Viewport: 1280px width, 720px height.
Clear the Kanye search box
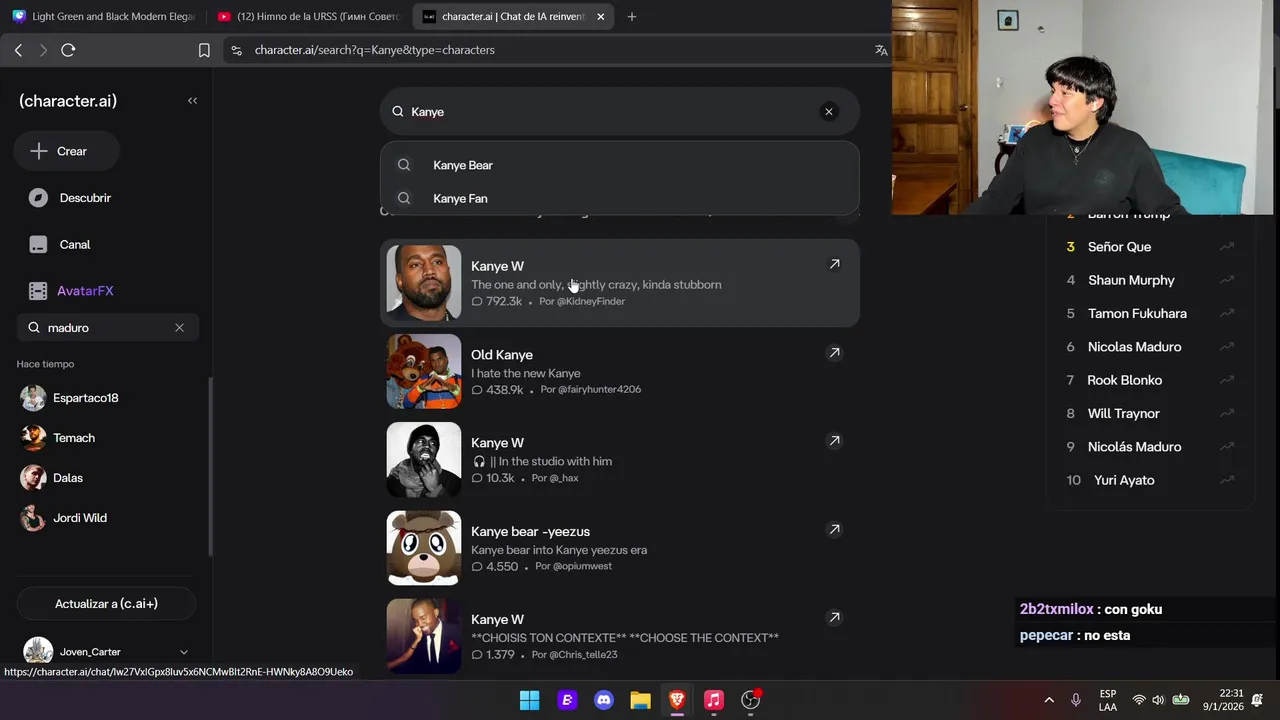[x=828, y=111]
